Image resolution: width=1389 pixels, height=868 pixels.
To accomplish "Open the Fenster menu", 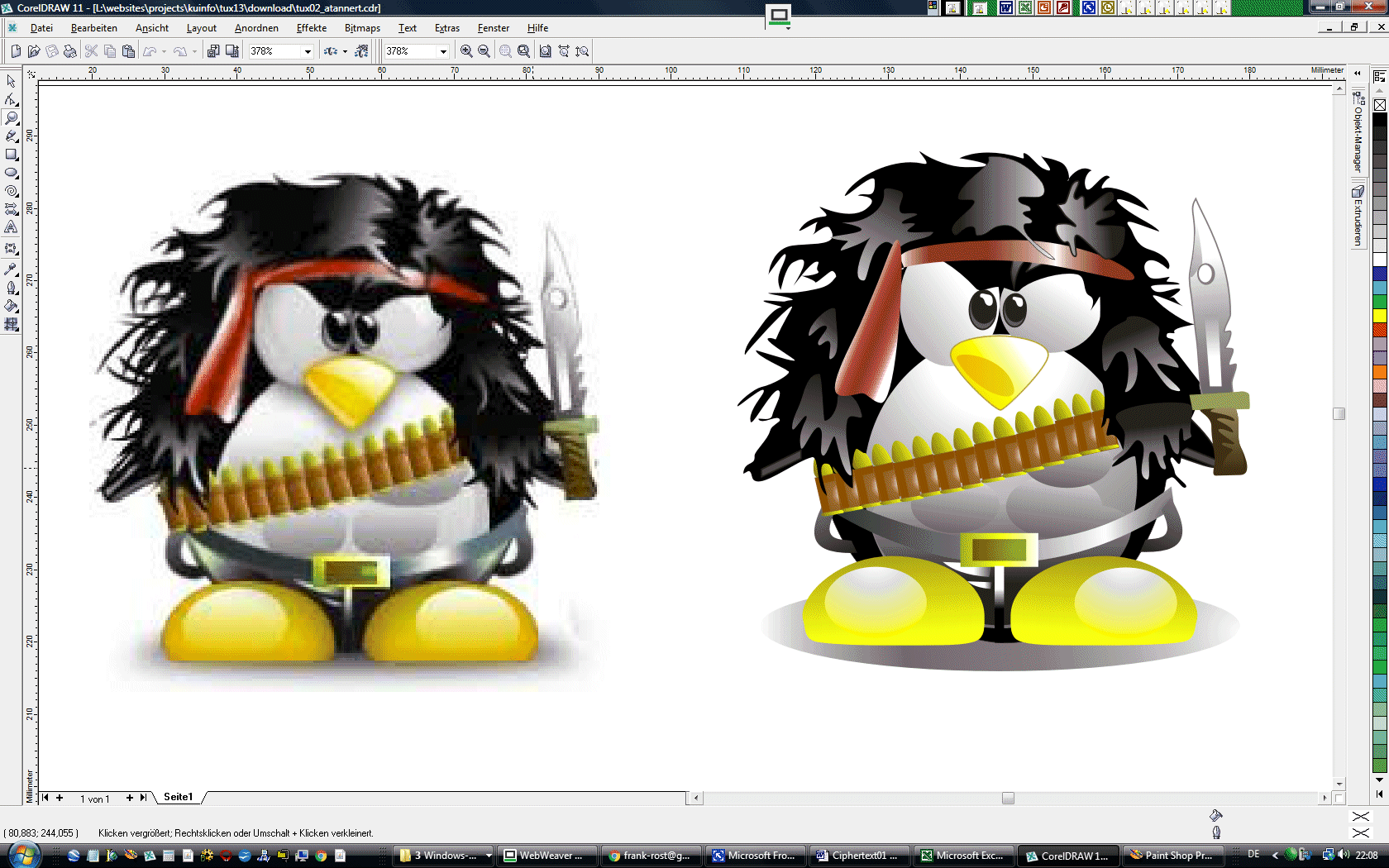I will (494, 28).
